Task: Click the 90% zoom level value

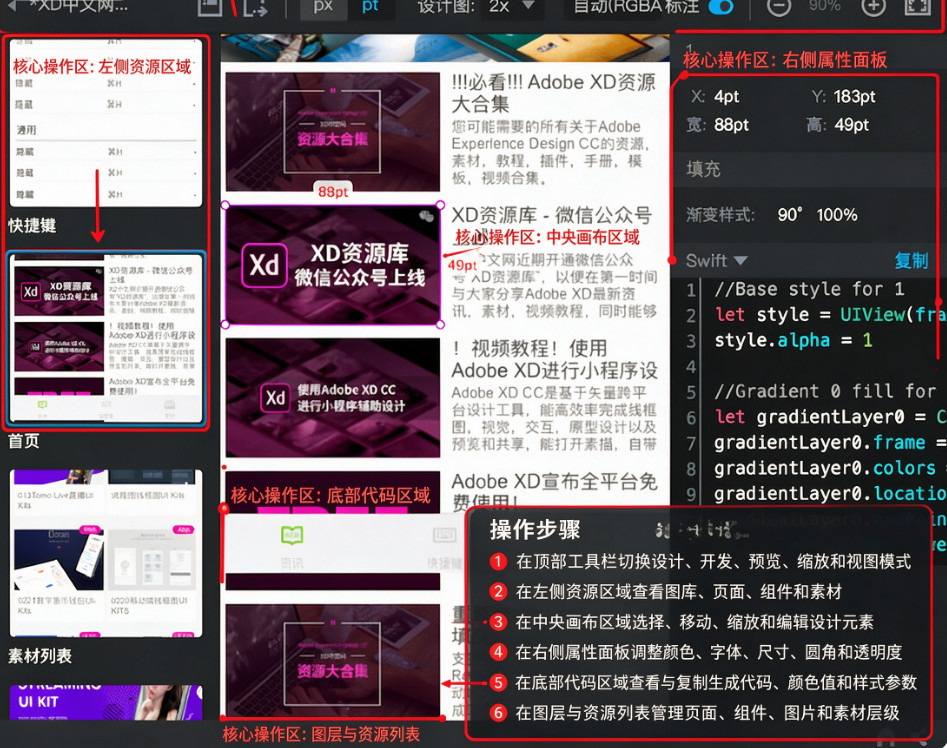Action: point(824,6)
